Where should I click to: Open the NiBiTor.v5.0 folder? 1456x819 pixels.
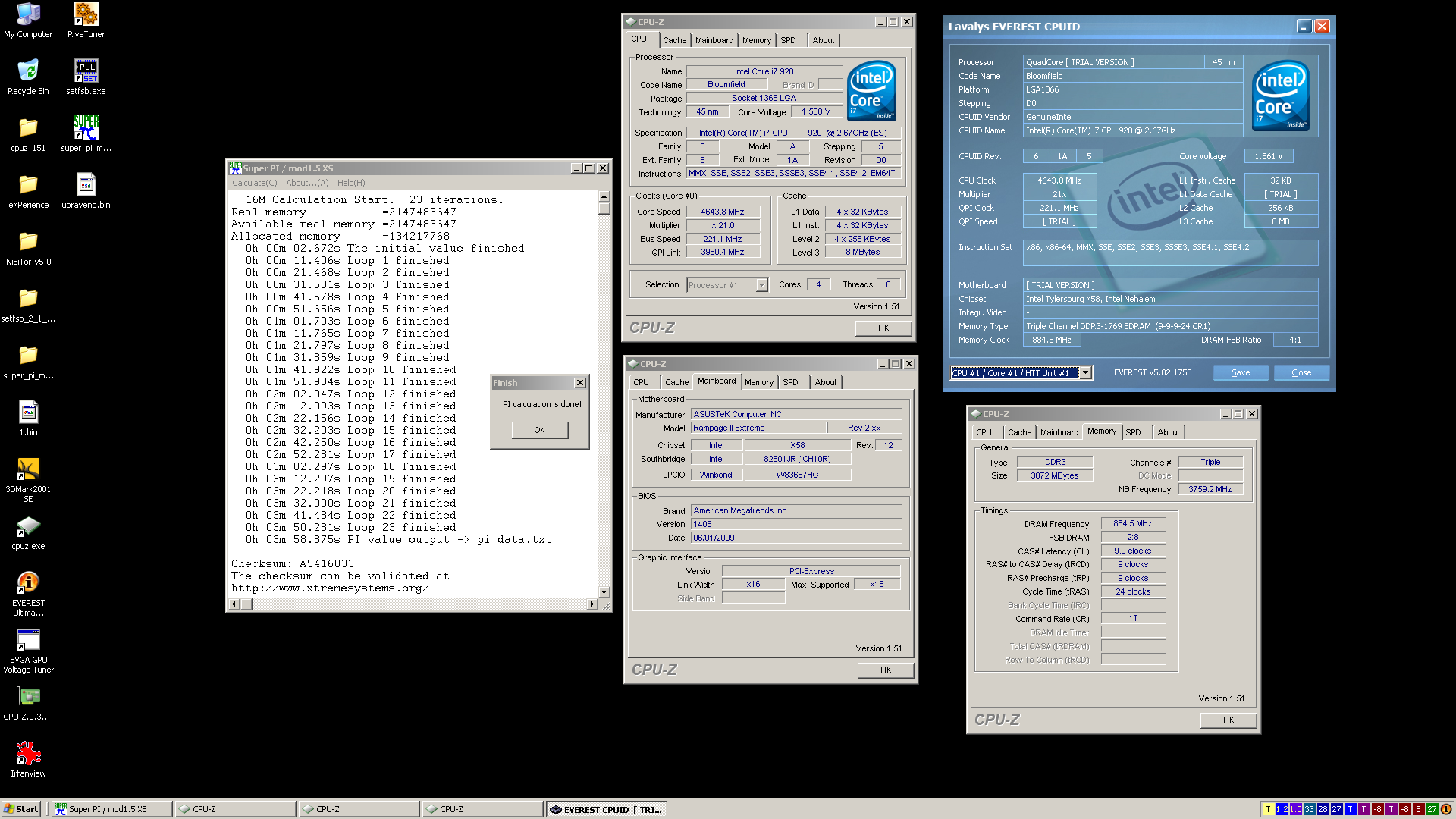pyautogui.click(x=28, y=249)
